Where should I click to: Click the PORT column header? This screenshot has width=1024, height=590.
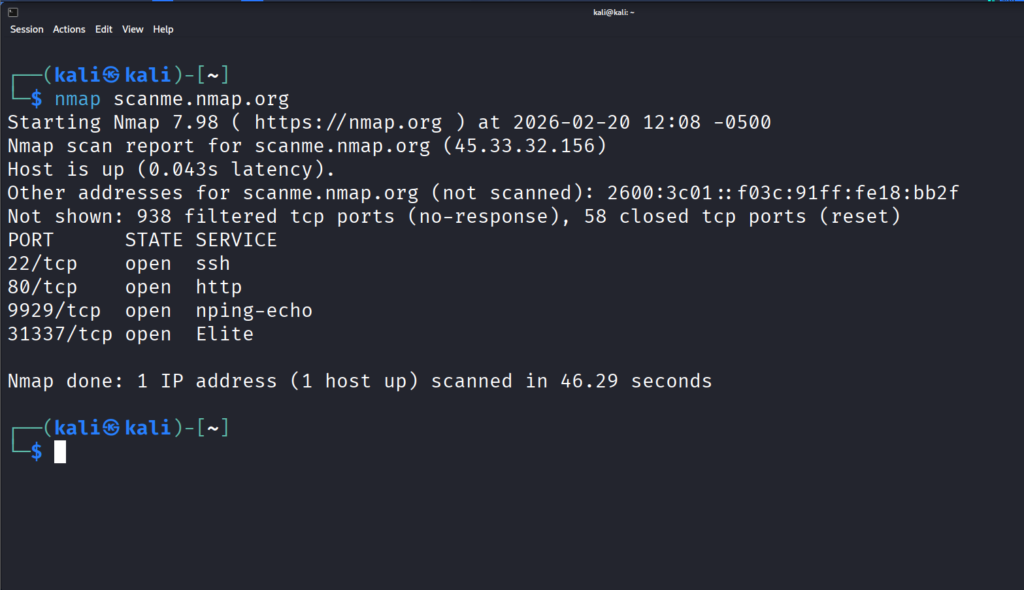[31, 240]
